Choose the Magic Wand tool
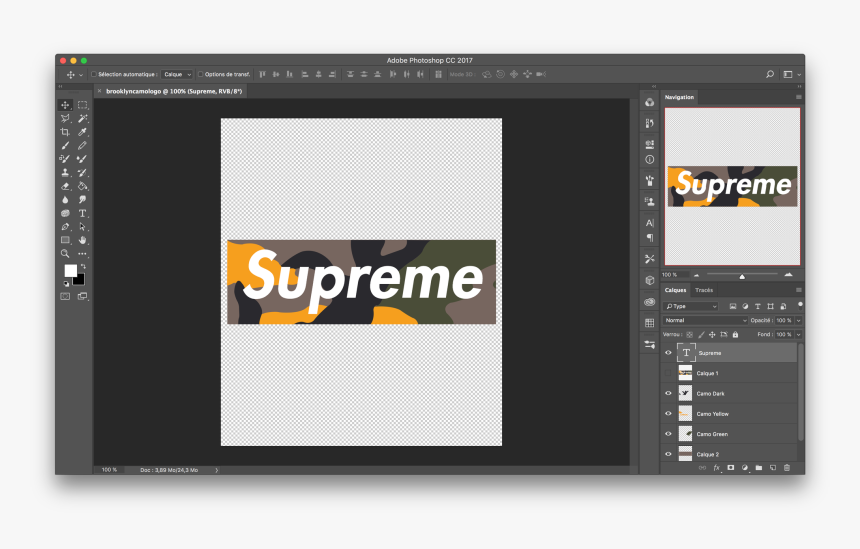 point(82,118)
